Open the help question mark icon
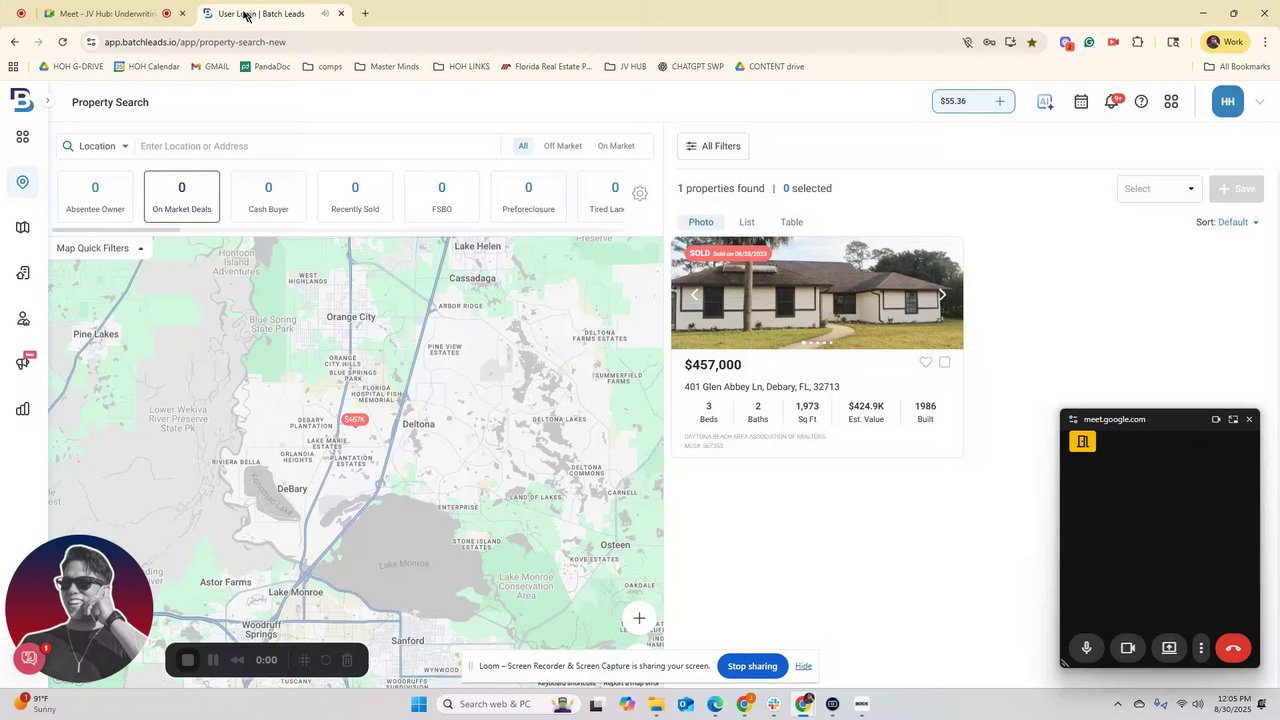The height and width of the screenshot is (720, 1280). click(1141, 102)
